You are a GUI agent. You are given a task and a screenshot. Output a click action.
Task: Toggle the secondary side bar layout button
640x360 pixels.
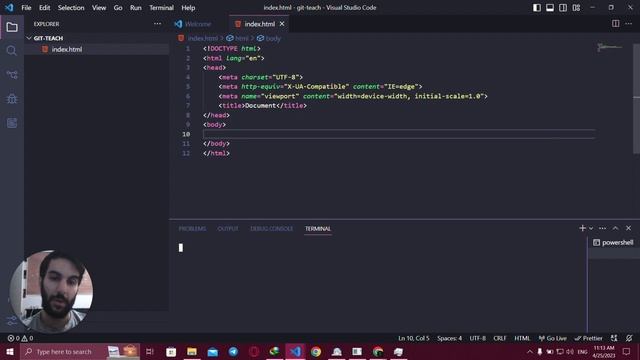click(x=563, y=8)
